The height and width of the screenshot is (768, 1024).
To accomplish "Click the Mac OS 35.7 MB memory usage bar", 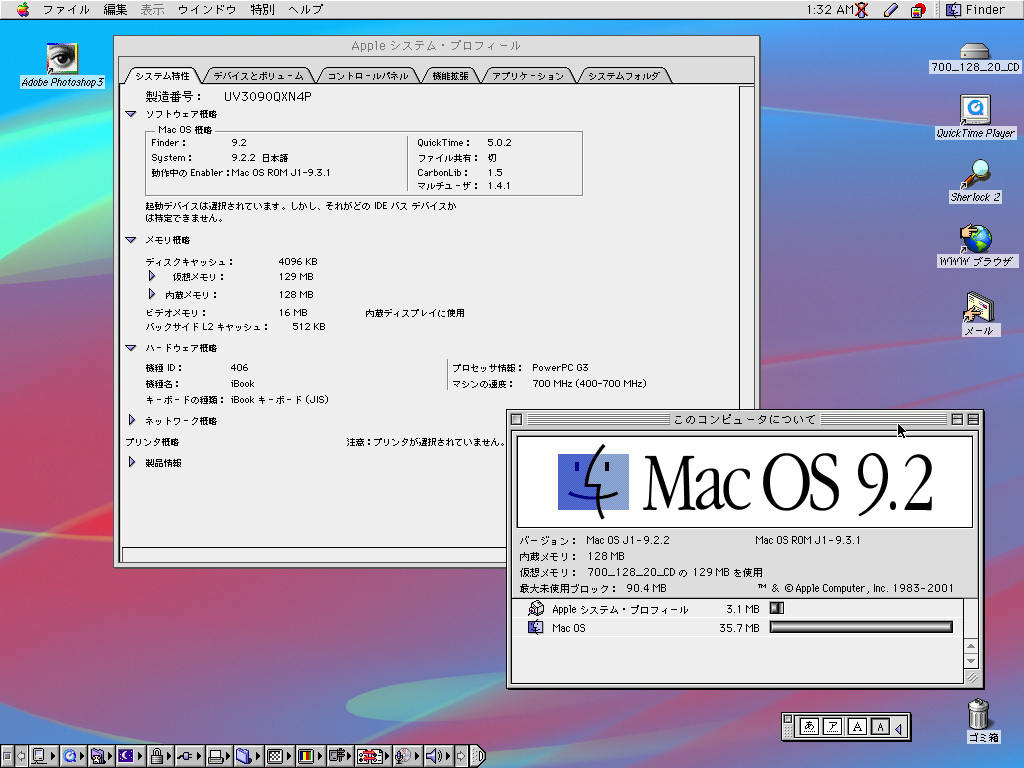I will pos(861,627).
